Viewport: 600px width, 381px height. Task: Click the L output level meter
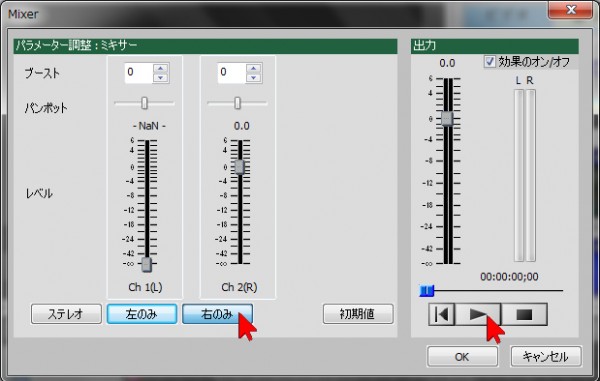519,176
